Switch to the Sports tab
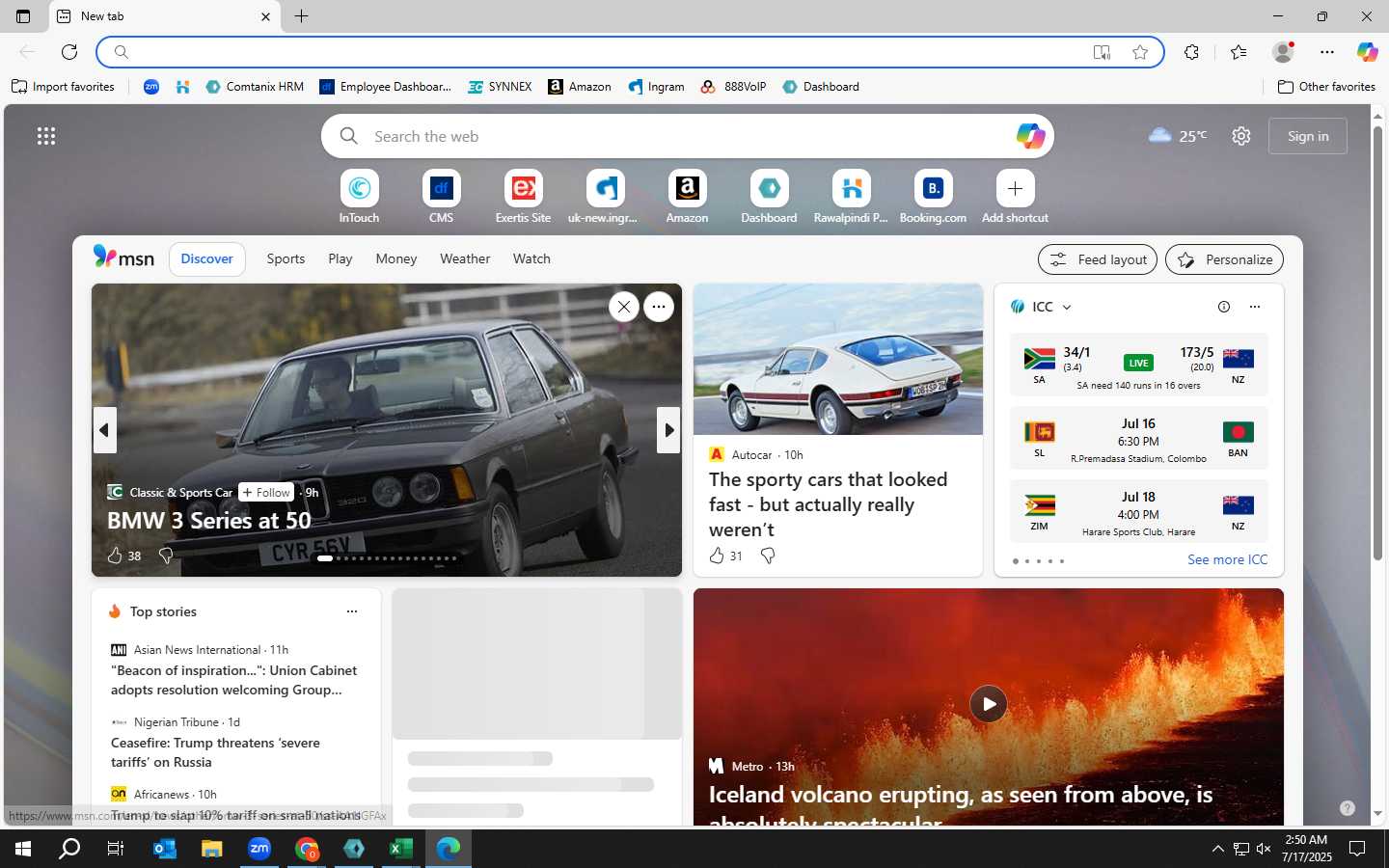The width and height of the screenshot is (1389, 868). click(286, 258)
